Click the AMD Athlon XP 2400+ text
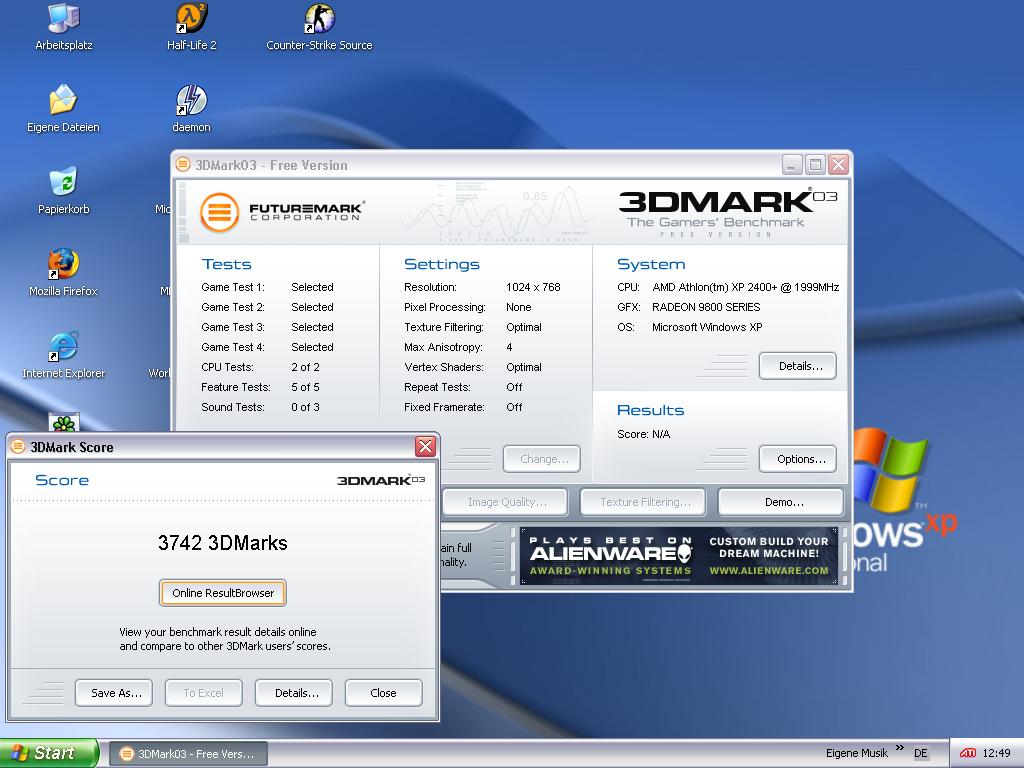This screenshot has height=768, width=1024. (745, 287)
